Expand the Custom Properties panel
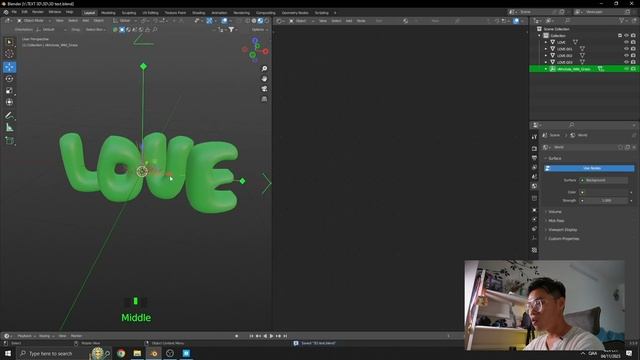Viewport: 640px width, 360px height. (563, 238)
